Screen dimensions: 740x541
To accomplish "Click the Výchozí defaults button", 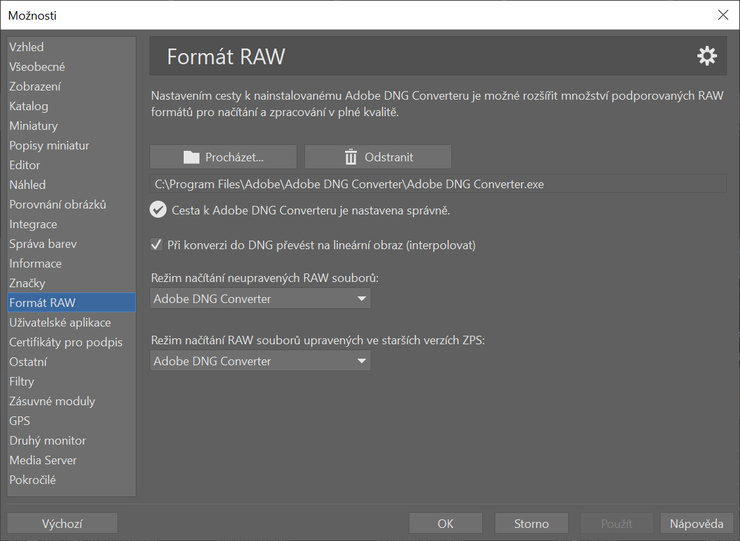I will tap(62, 524).
